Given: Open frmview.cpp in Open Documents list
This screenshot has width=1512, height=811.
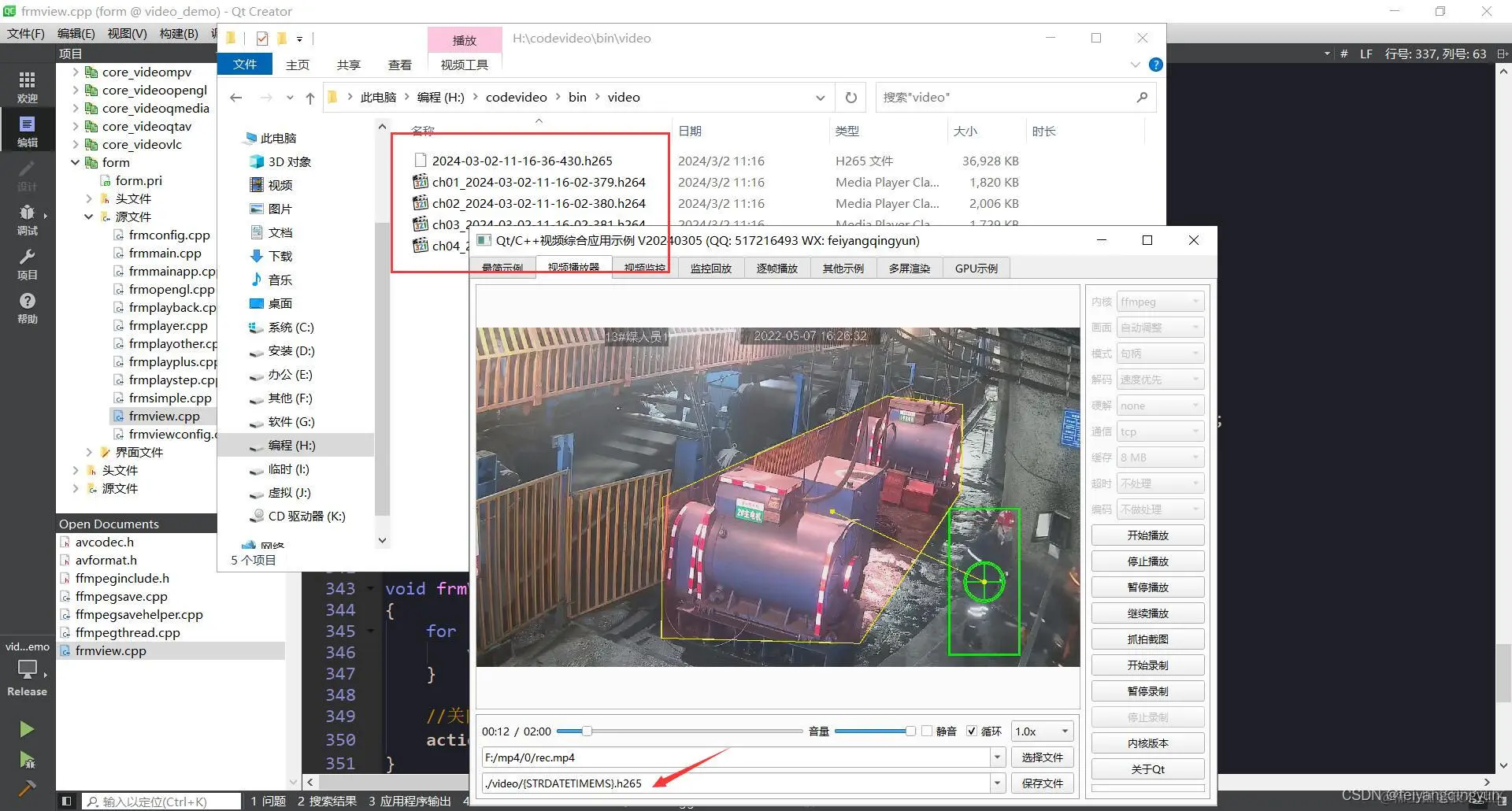Looking at the screenshot, I should 110,650.
